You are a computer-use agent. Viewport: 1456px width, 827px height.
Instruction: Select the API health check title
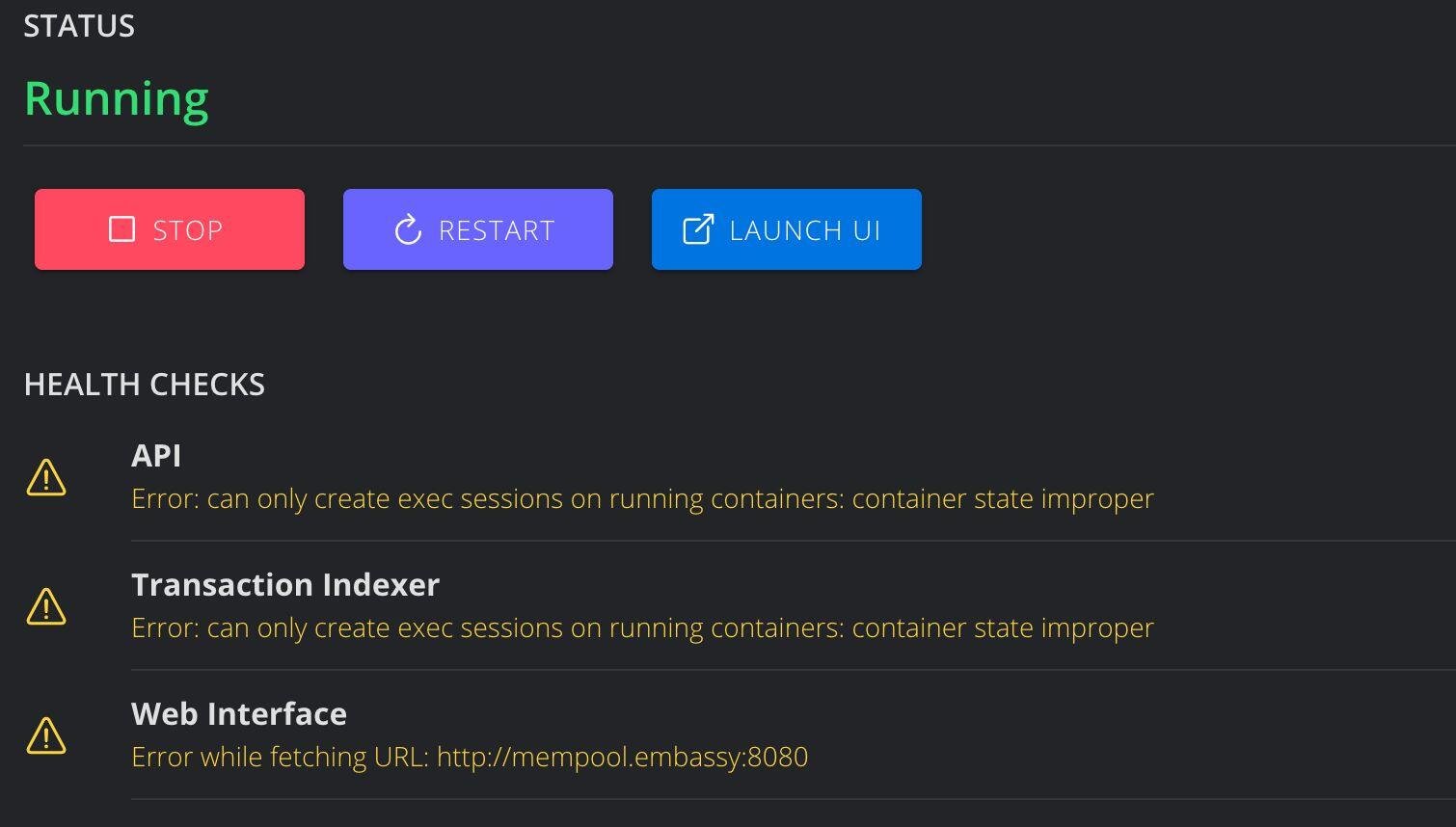pyautogui.click(x=156, y=455)
